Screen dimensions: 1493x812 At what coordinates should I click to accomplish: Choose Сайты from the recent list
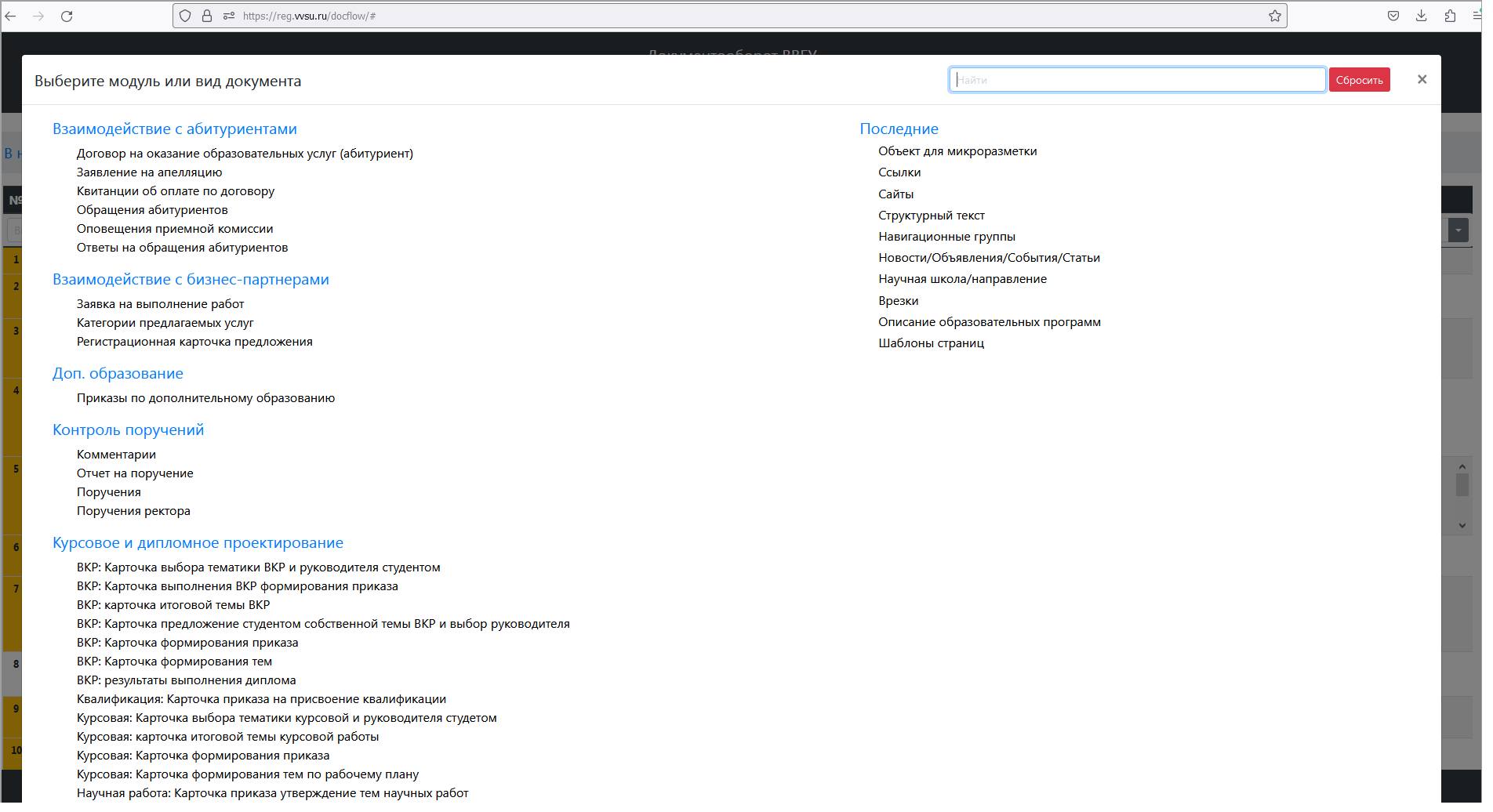pos(895,194)
